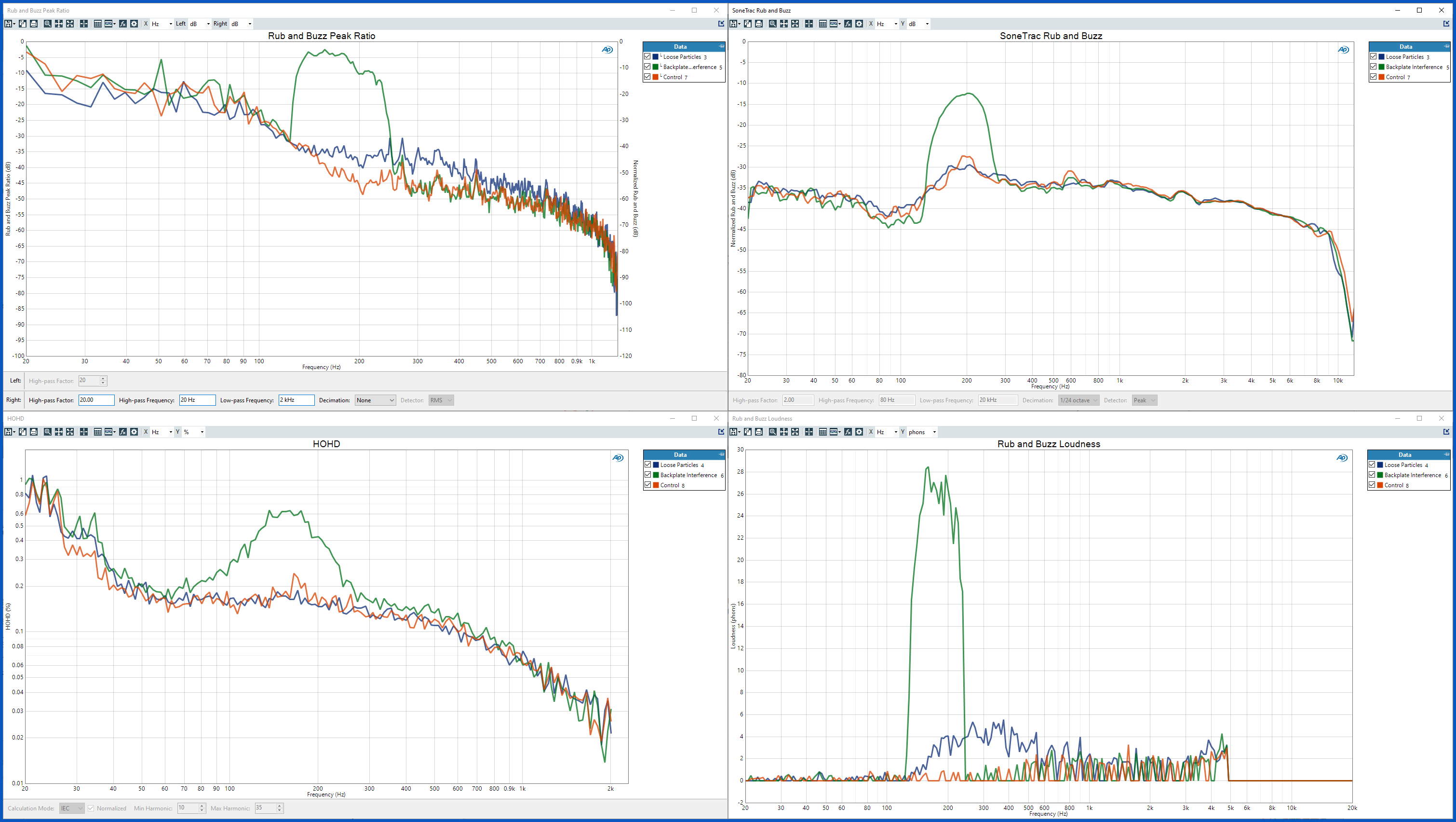Toggle the Control trace in the HOHD legend

[x=648, y=485]
